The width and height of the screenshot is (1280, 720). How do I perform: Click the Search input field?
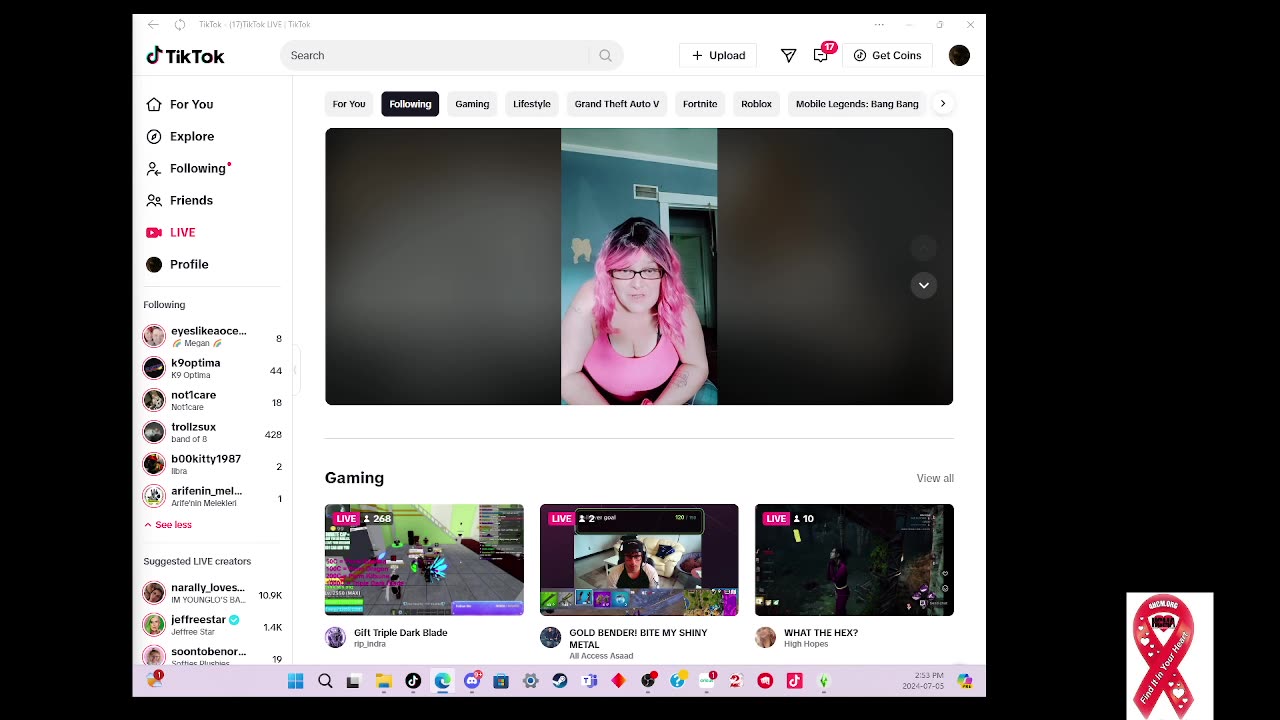click(437, 56)
